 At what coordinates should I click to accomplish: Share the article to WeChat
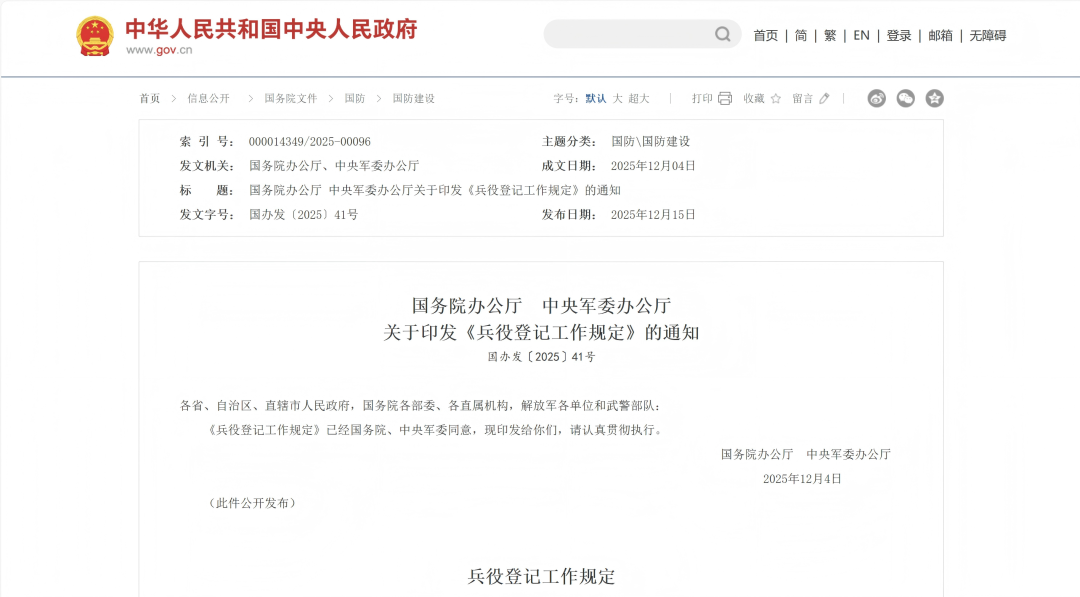905,98
